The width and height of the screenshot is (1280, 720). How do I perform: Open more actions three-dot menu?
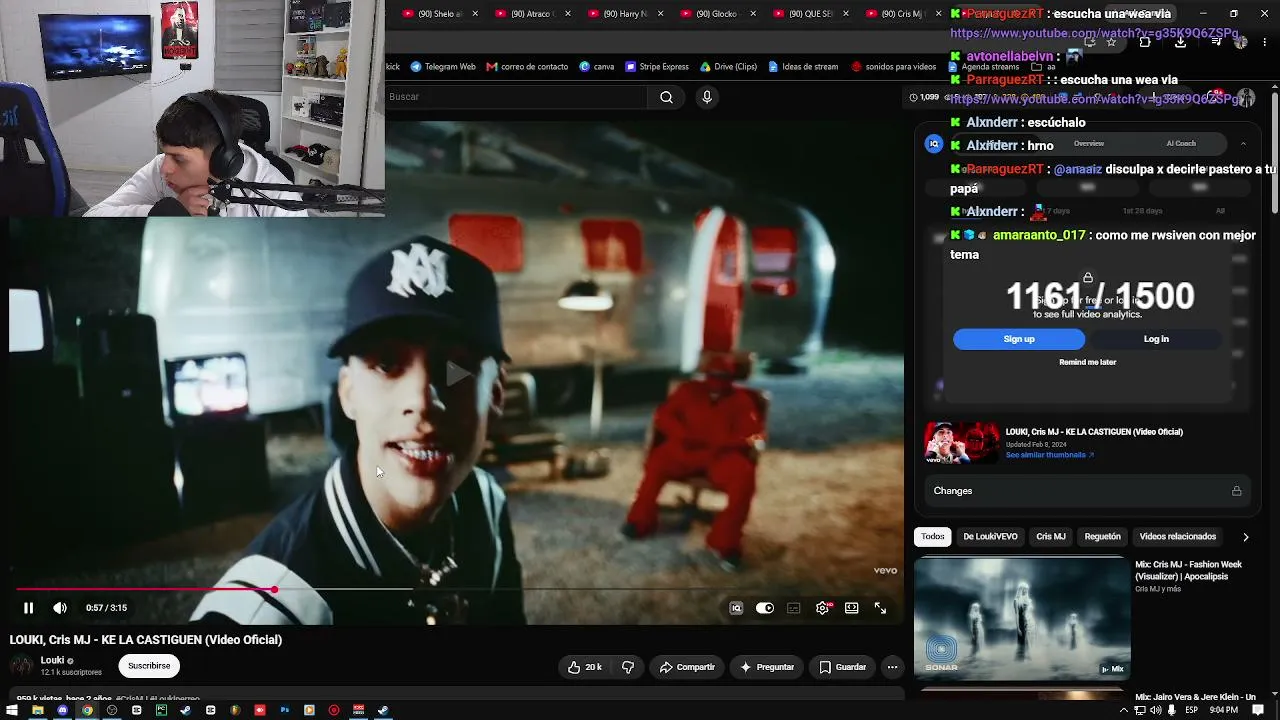point(892,667)
